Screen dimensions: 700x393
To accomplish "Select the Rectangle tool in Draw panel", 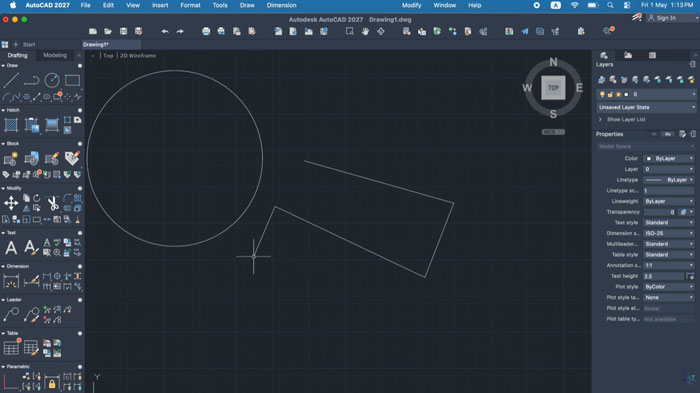I will 72,80.
